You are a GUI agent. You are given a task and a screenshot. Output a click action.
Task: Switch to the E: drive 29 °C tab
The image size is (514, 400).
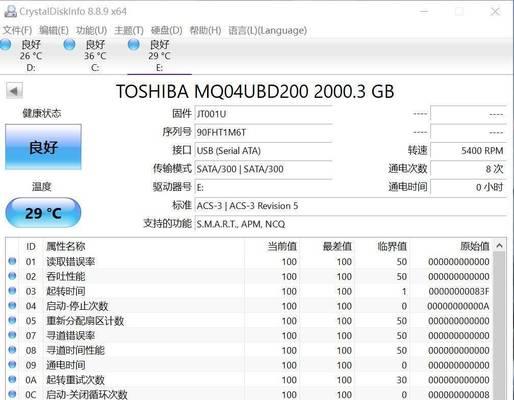pyautogui.click(x=159, y=56)
